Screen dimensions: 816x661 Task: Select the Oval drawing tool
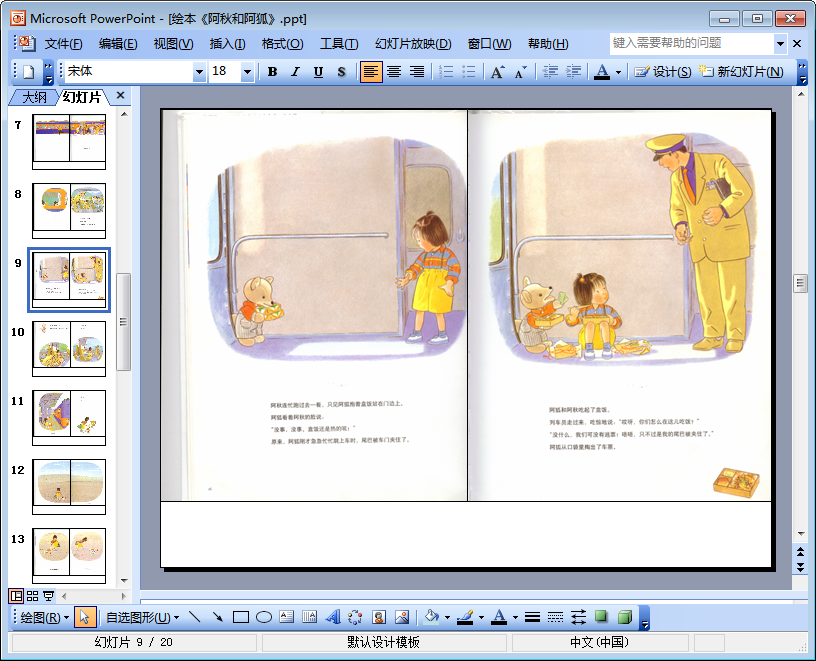[x=264, y=618]
